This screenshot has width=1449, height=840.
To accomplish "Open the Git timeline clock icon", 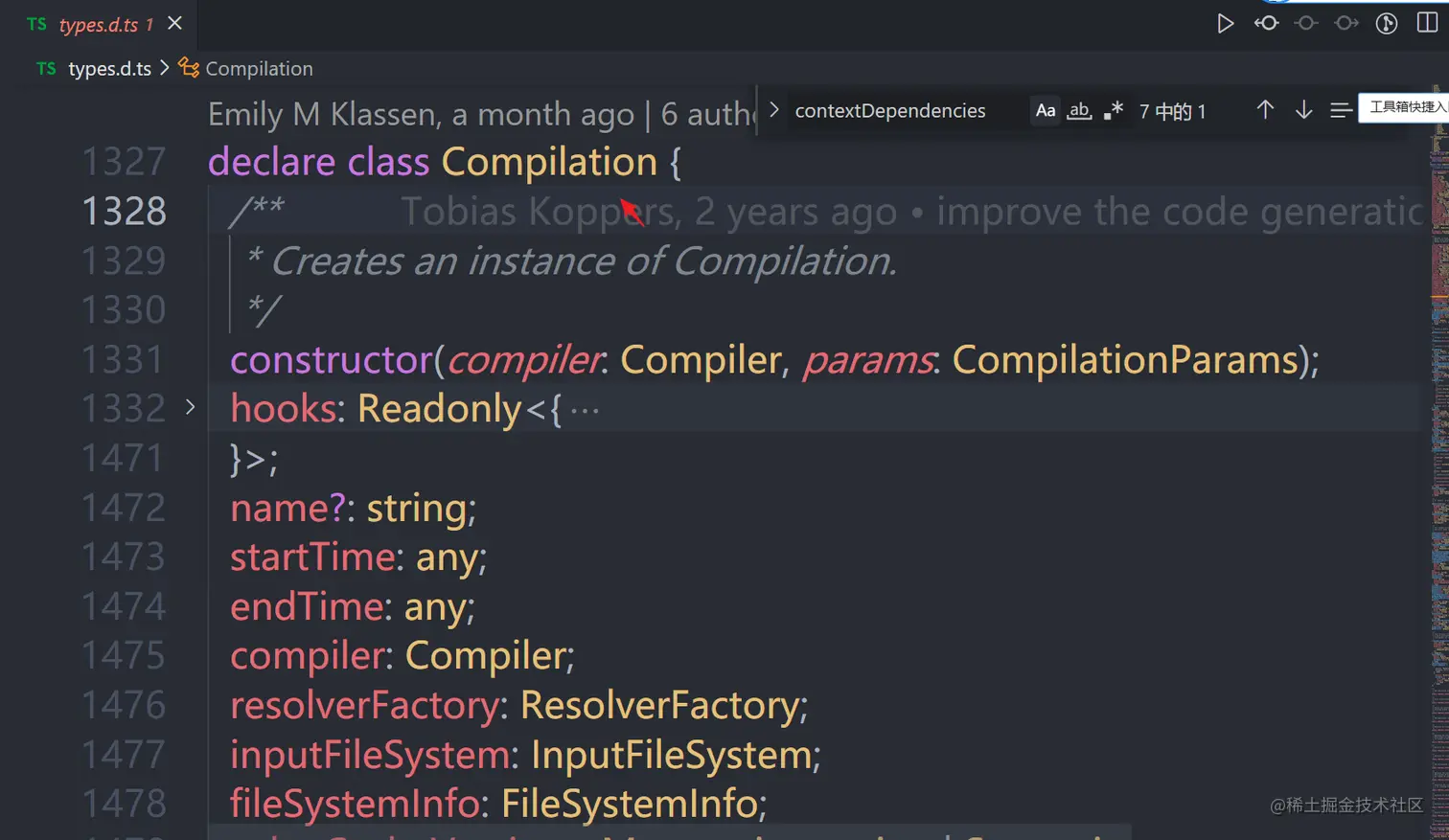I will 1387,23.
